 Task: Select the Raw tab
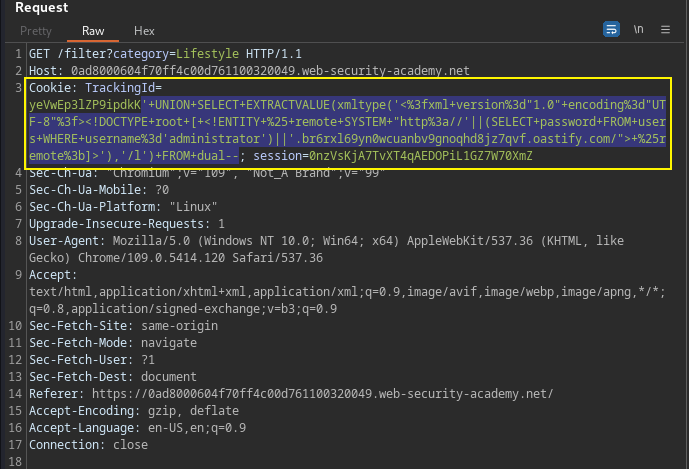pyautogui.click(x=93, y=31)
